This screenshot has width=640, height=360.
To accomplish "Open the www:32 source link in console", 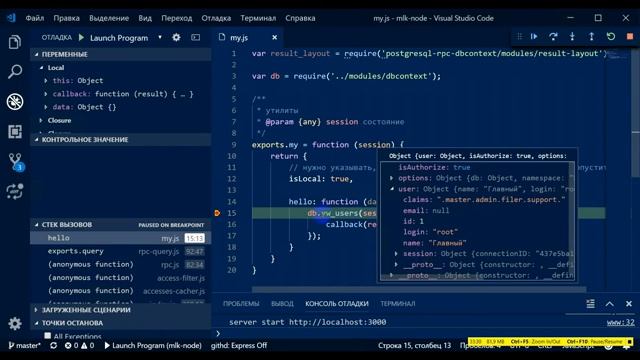I will 620,322.
